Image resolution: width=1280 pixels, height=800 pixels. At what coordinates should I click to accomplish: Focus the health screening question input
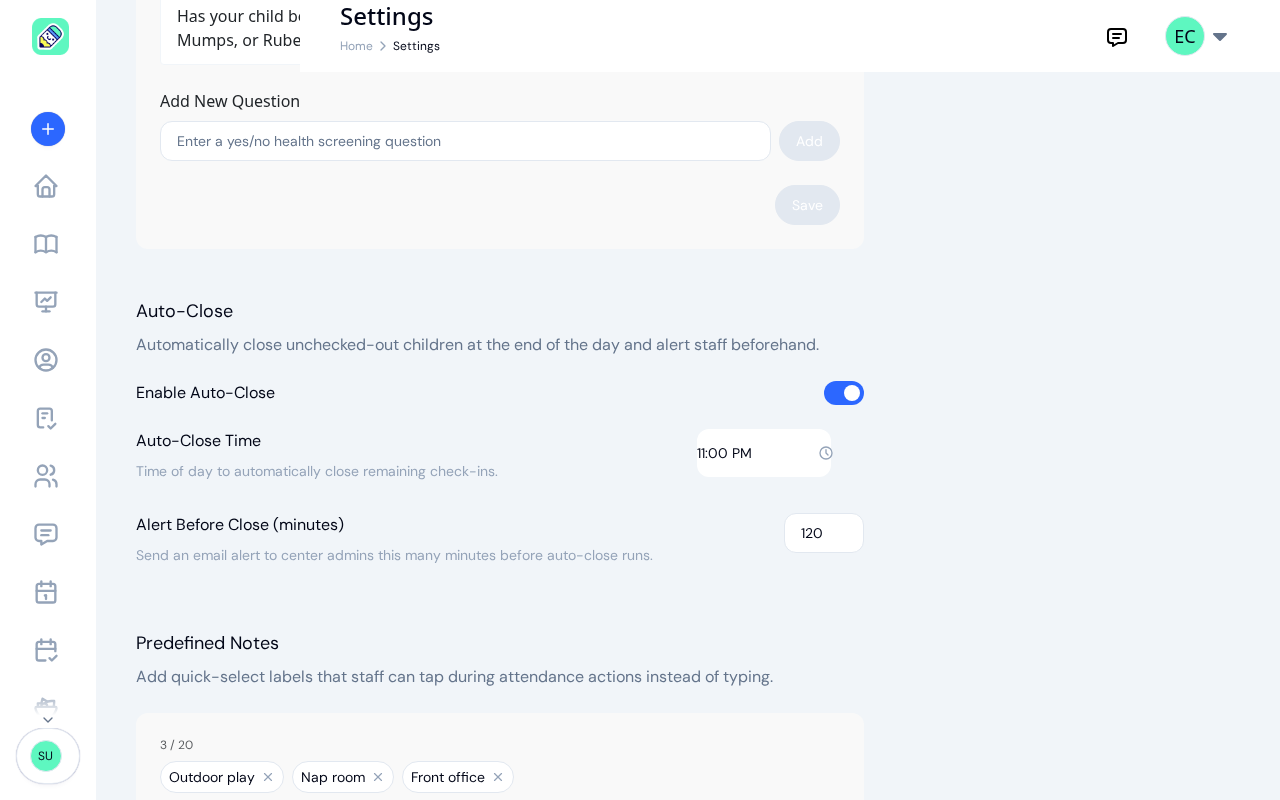465,141
